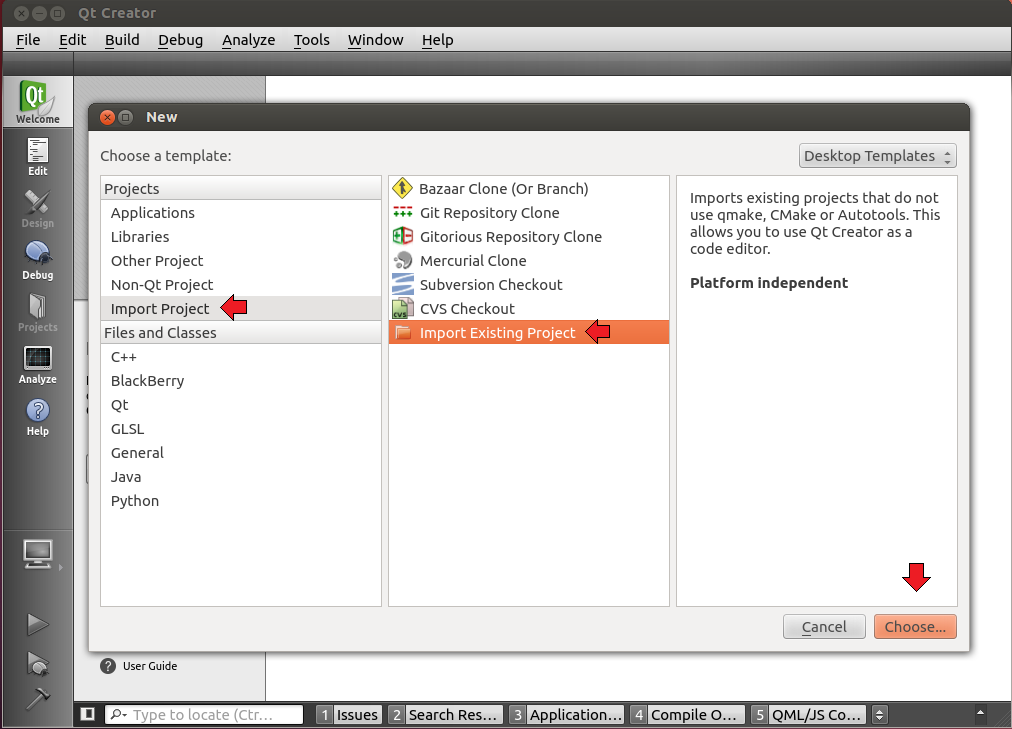This screenshot has width=1012, height=729.
Task: Open the Help menu in menu bar
Action: (438, 40)
